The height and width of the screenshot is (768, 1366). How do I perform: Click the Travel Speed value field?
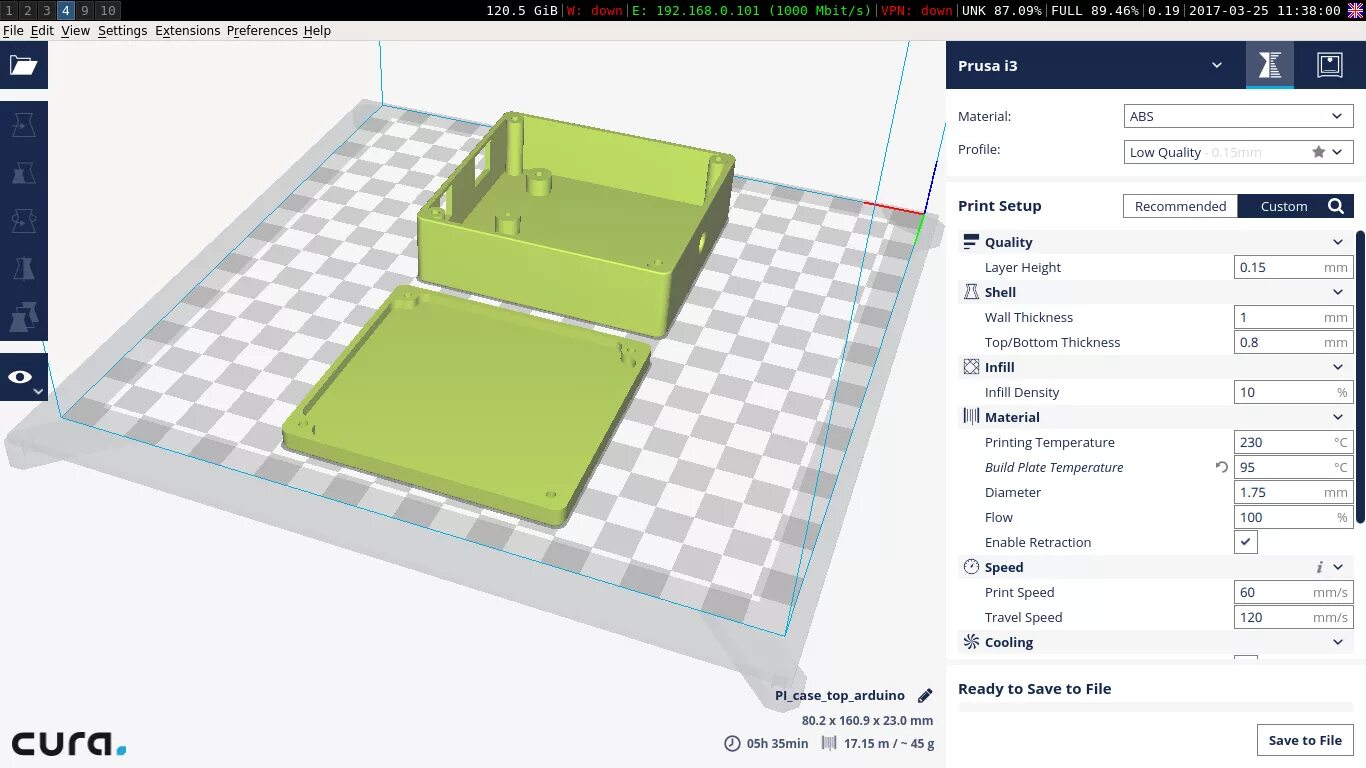tap(1294, 617)
